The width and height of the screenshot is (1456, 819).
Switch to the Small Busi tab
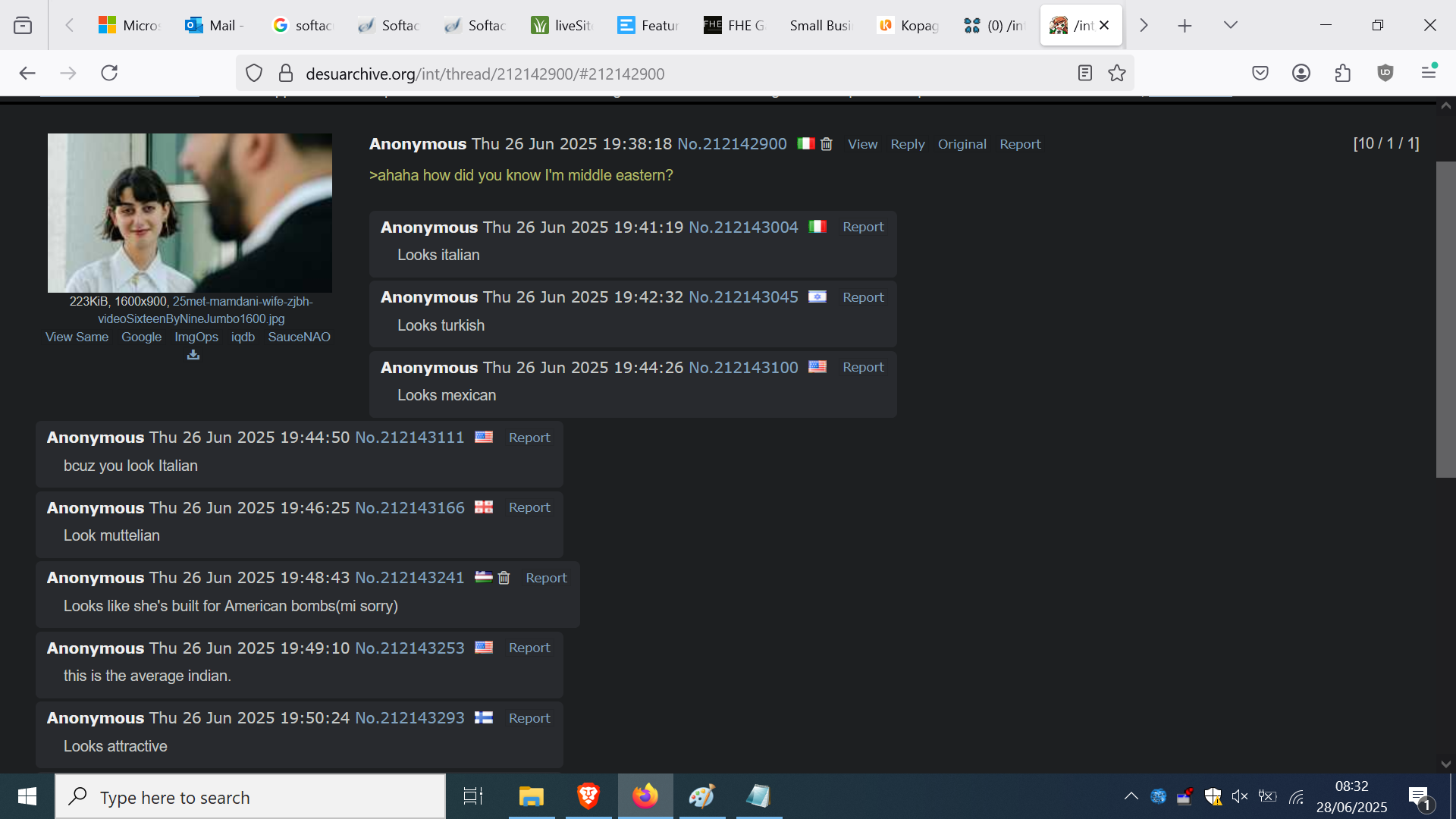point(821,25)
